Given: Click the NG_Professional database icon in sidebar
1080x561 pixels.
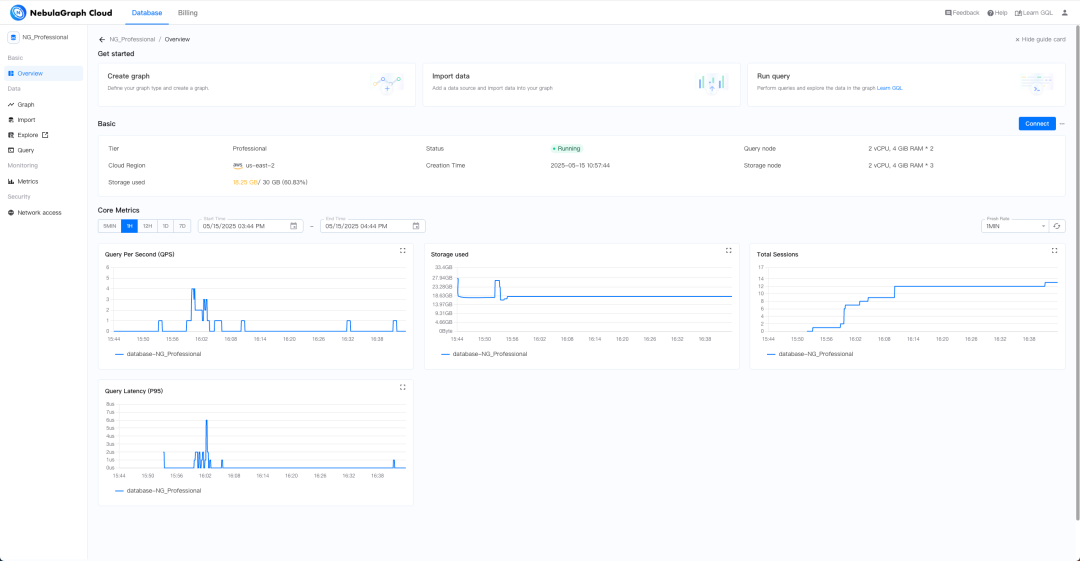Looking at the screenshot, I should tap(13, 37).
